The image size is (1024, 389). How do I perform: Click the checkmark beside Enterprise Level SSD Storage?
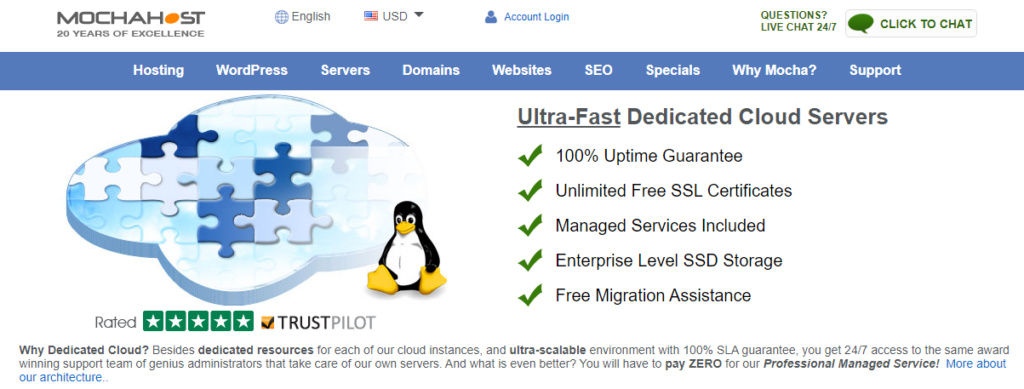[x=530, y=260]
